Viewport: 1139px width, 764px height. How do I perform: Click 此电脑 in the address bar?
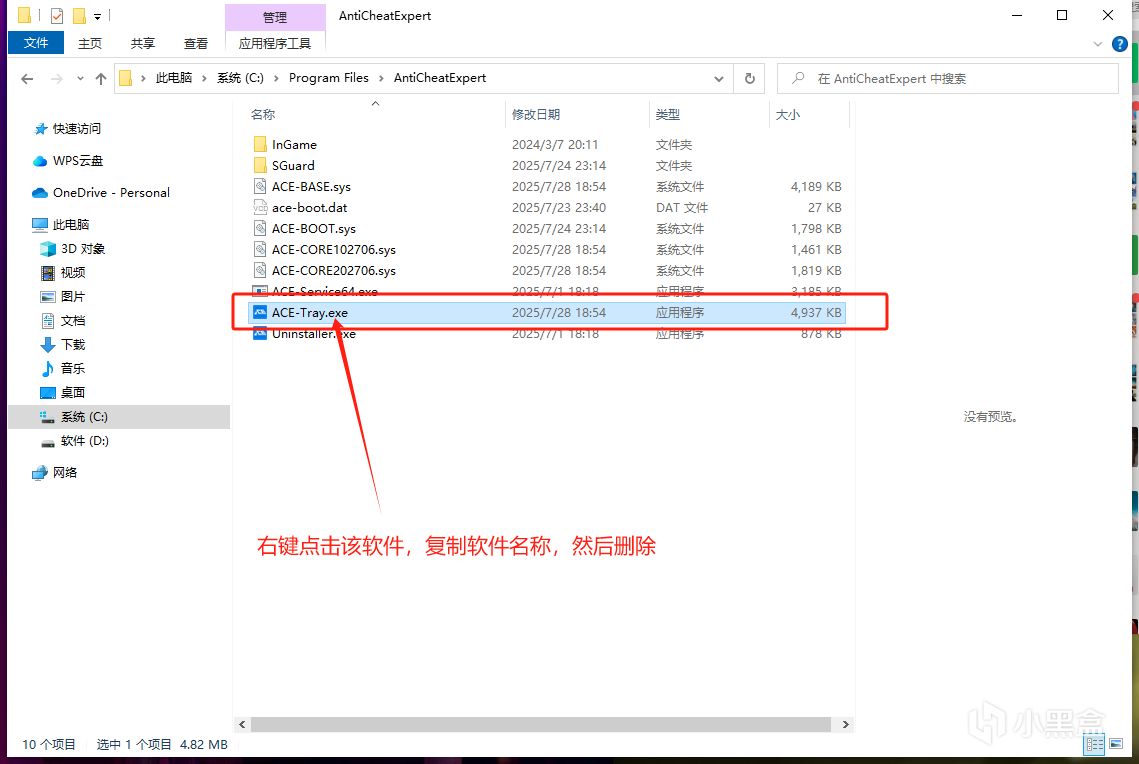coord(174,78)
